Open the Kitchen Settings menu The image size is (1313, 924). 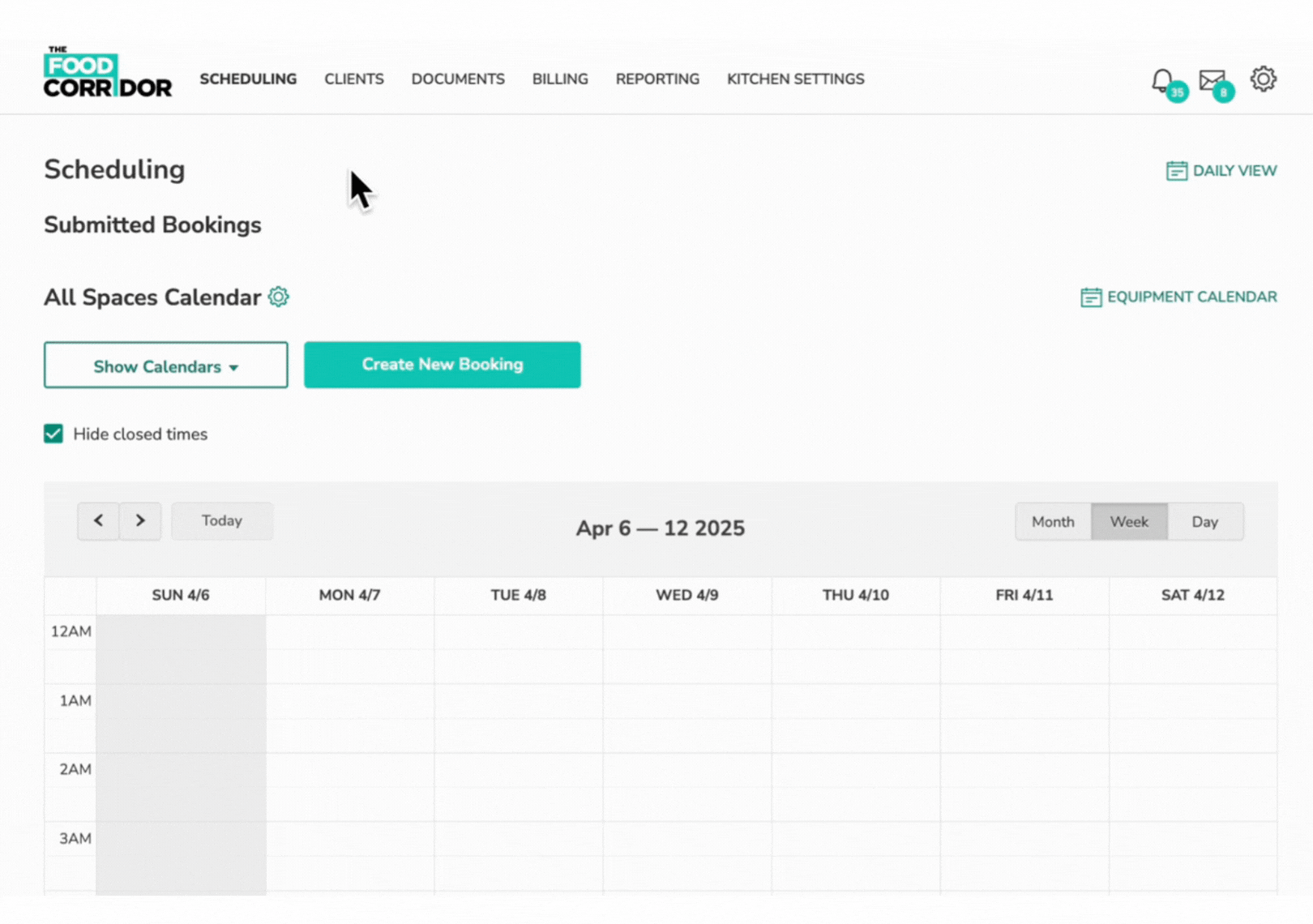795,79
